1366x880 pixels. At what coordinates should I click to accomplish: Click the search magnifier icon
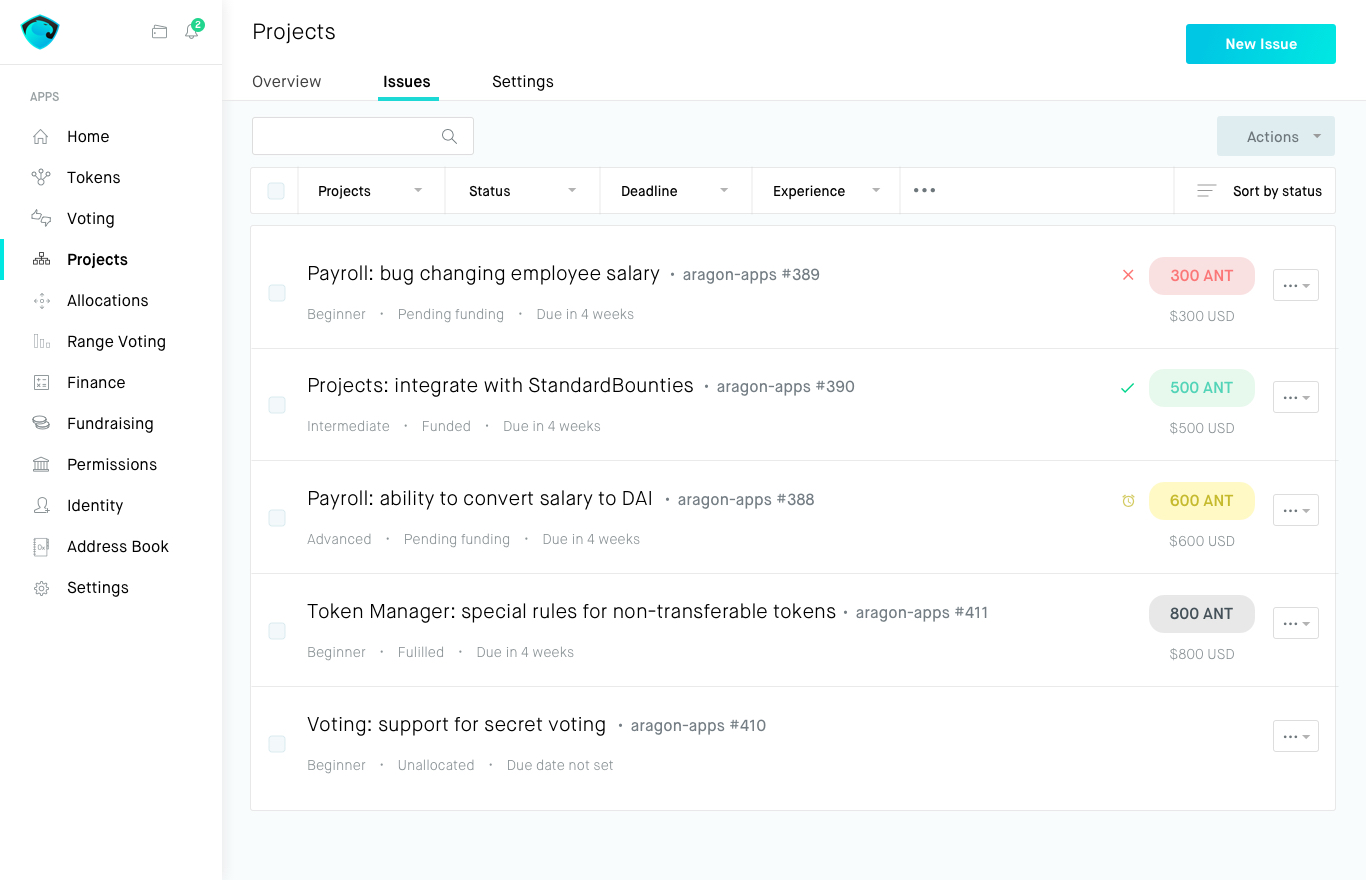coord(449,136)
